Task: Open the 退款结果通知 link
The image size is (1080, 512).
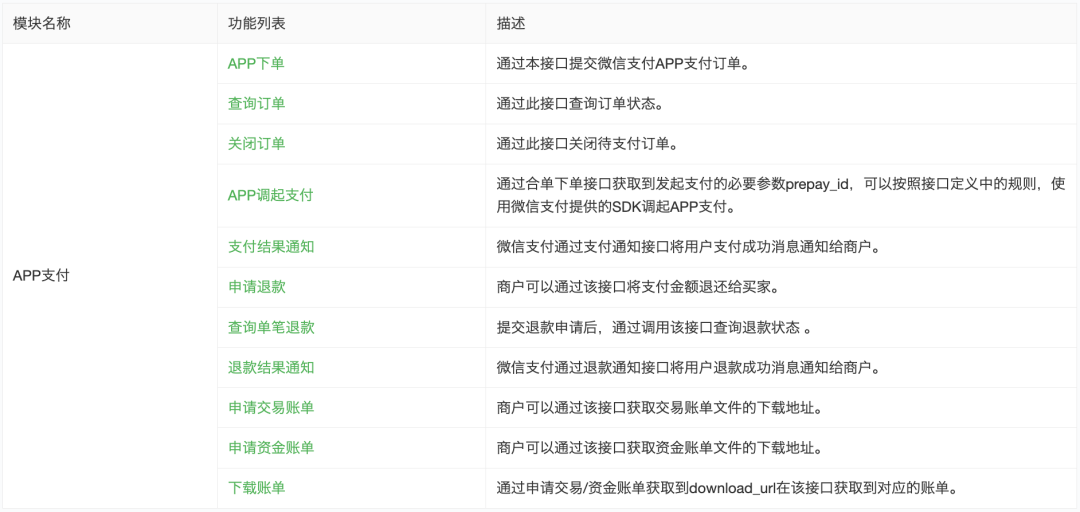Action: 271,367
